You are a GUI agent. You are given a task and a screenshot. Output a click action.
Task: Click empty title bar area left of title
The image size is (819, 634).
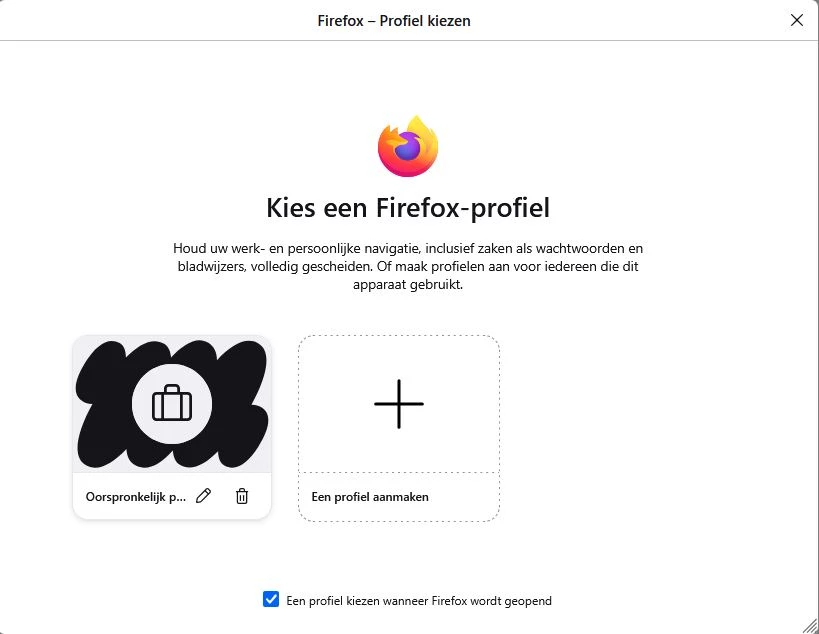(x=150, y=20)
